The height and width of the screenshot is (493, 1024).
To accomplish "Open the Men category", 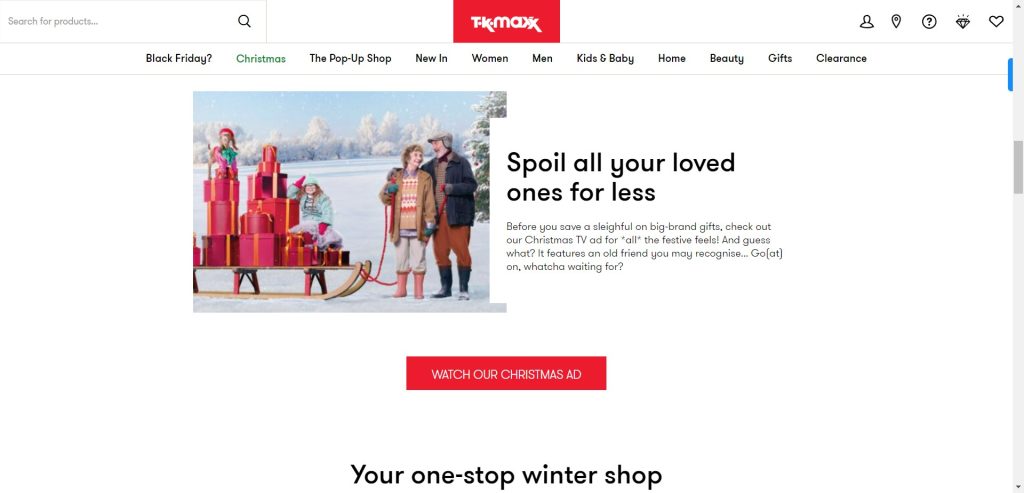I will click(x=542, y=58).
